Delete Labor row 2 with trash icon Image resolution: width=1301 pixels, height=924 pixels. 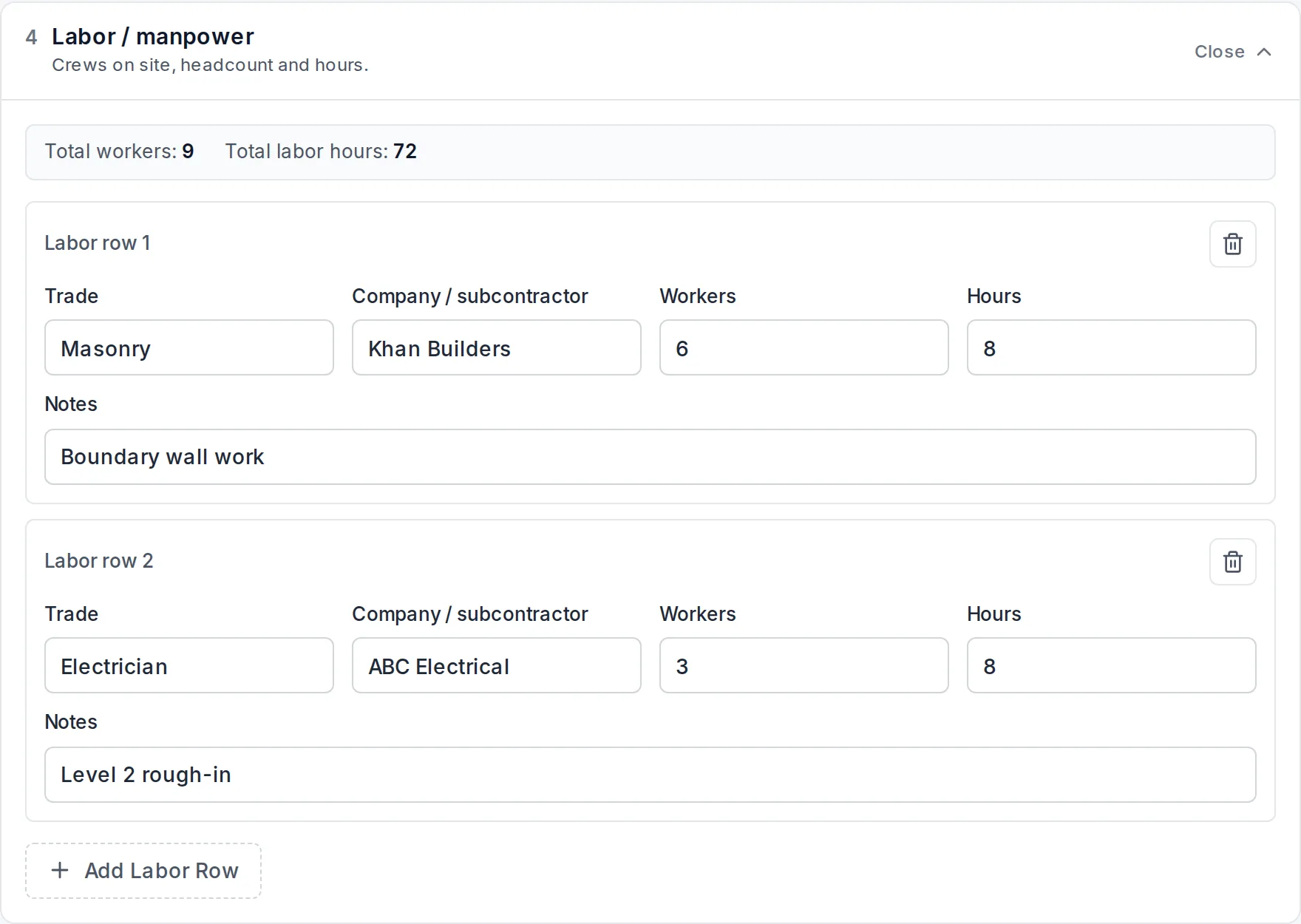[x=1232, y=562]
